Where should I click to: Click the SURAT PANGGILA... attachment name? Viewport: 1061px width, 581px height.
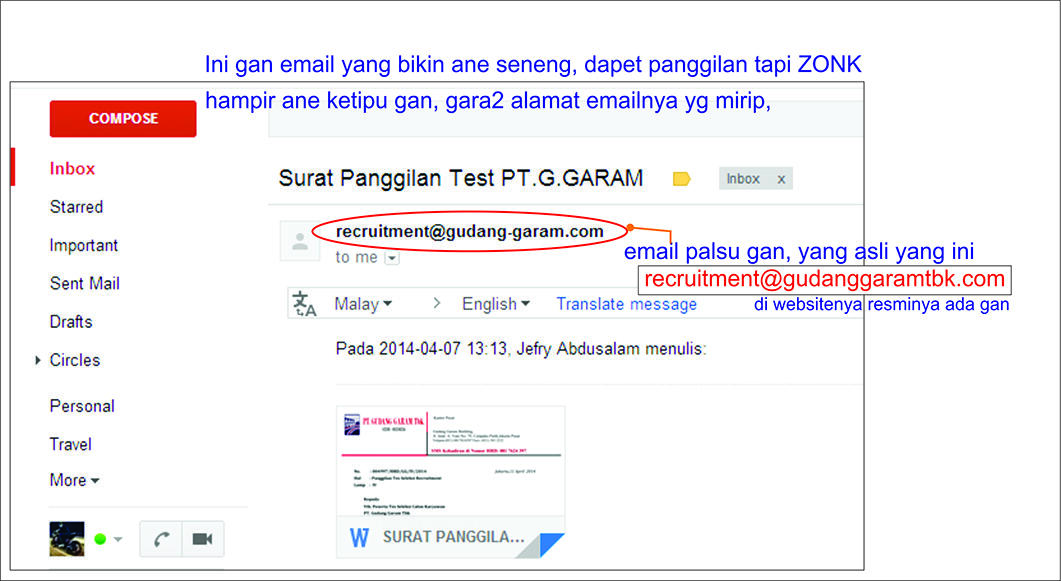tap(454, 538)
